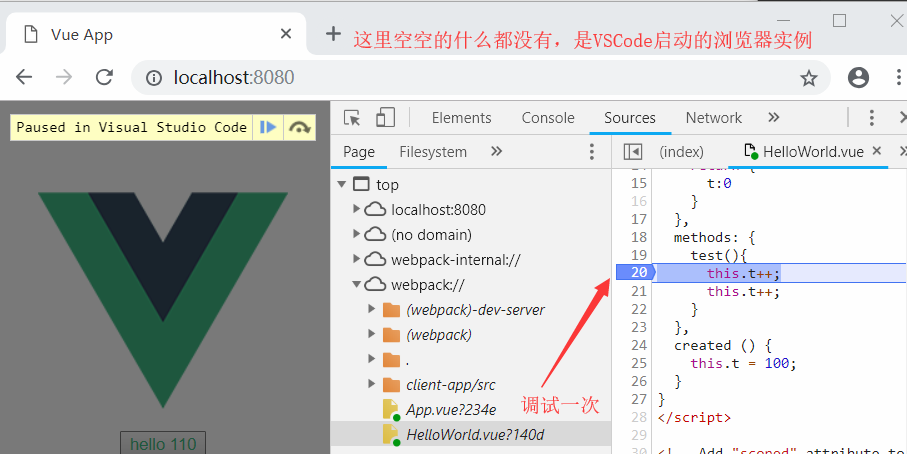Switch to the (index) file tab

(x=681, y=152)
